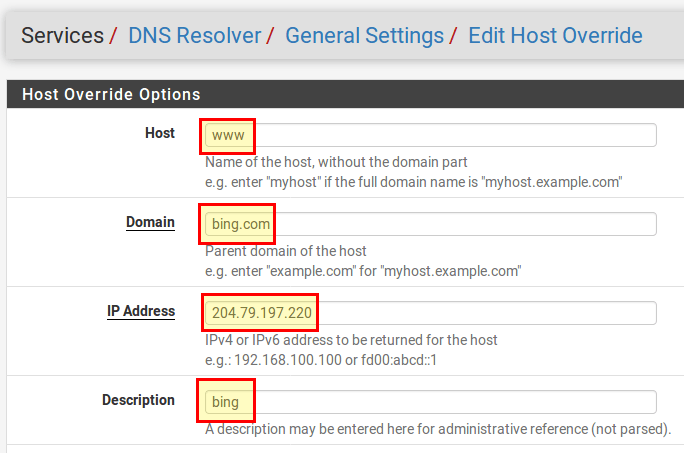The image size is (684, 453).
Task: Click the underlined IP Address label
Action: pos(141,311)
